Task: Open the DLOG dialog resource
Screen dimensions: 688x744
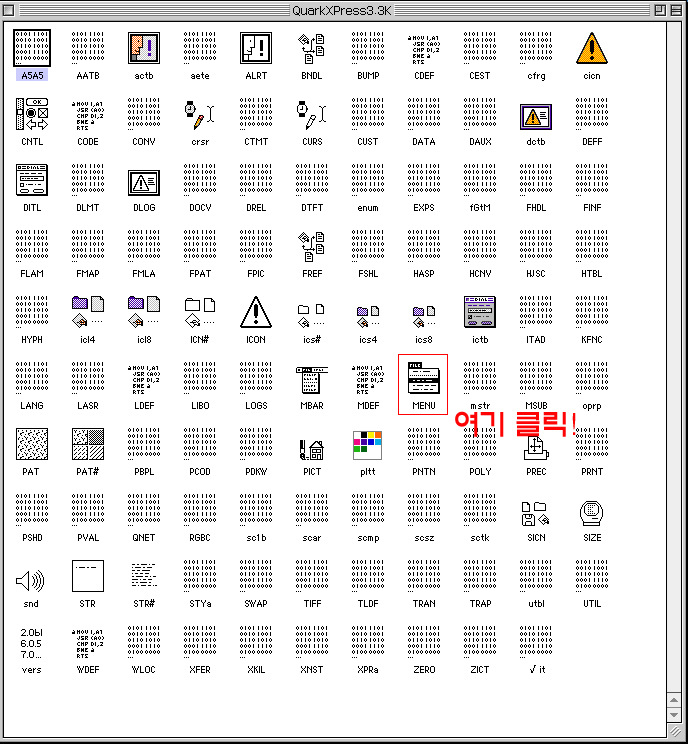Action: (144, 182)
